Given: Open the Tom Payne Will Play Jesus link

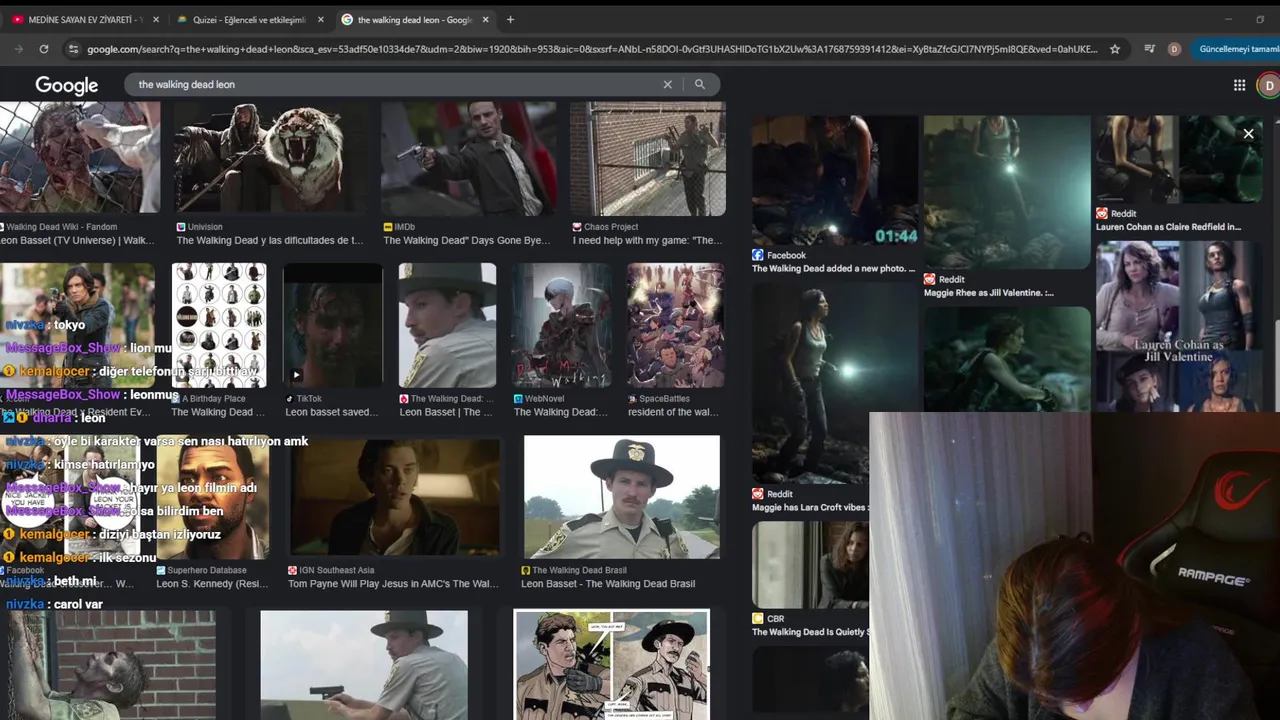Looking at the screenshot, I should tap(393, 584).
